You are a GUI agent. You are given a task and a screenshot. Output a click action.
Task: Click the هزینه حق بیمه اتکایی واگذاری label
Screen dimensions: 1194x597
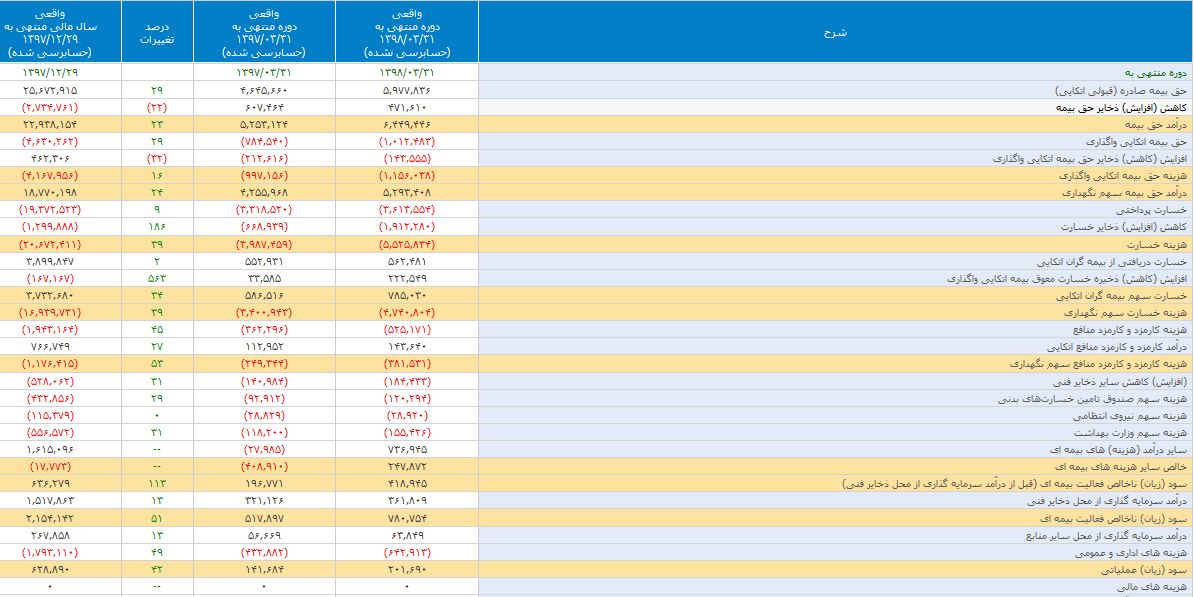point(1123,175)
